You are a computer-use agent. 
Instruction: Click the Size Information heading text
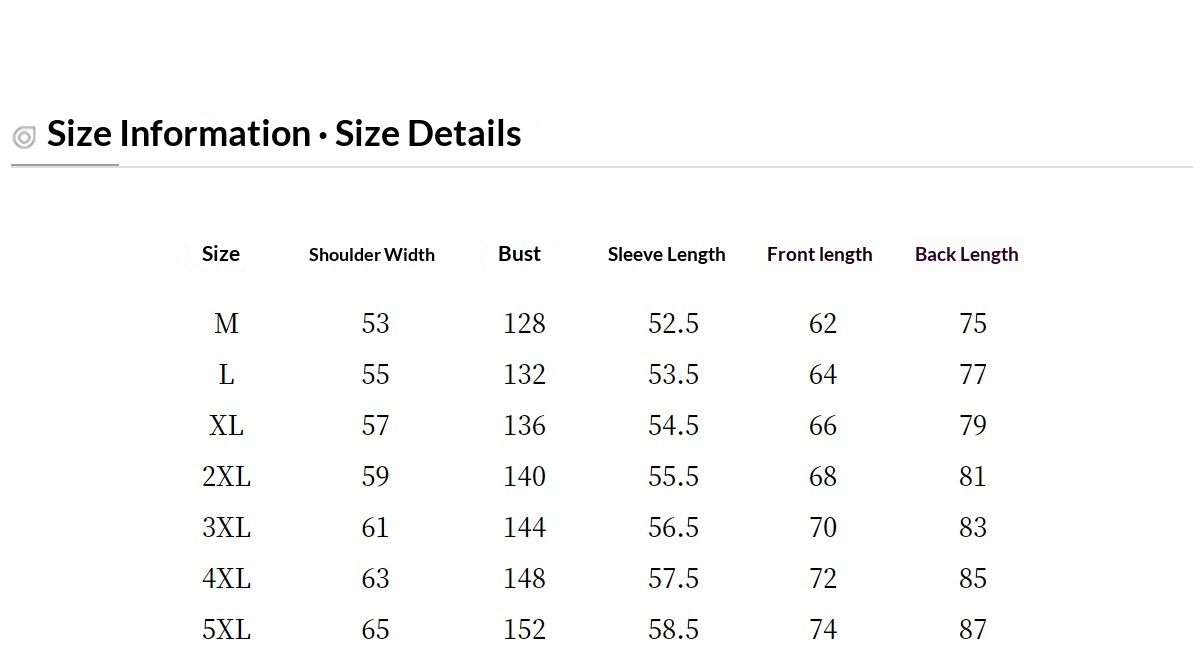[x=284, y=134]
